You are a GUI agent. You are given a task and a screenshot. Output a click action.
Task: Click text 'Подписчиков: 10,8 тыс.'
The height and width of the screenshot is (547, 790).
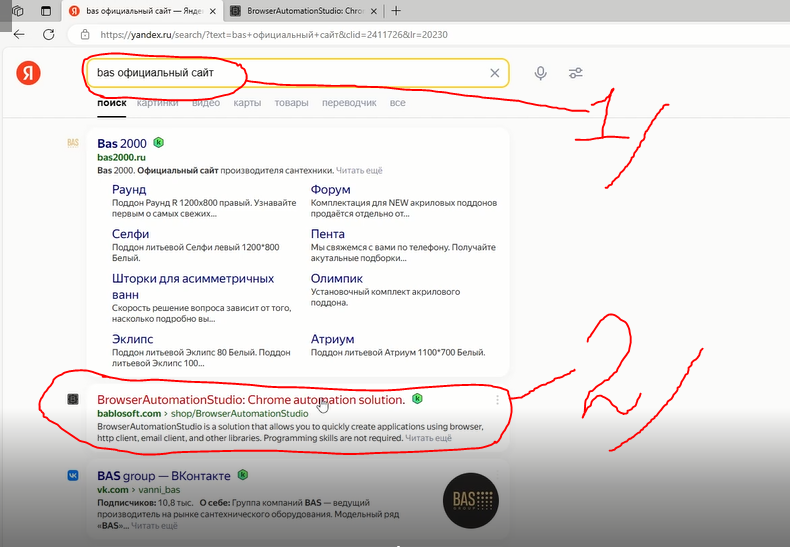pyautogui.click(x=145, y=503)
